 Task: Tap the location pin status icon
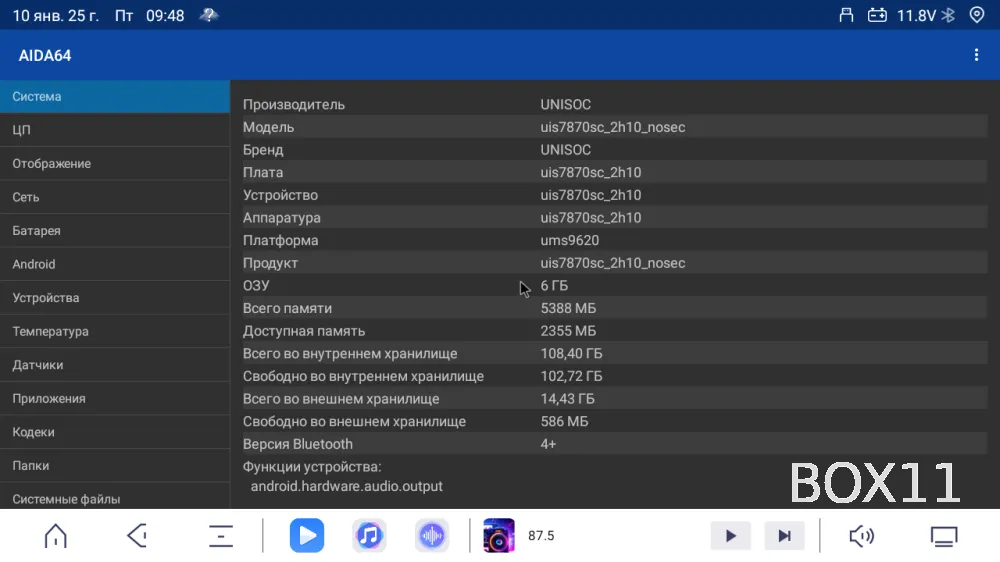point(976,15)
